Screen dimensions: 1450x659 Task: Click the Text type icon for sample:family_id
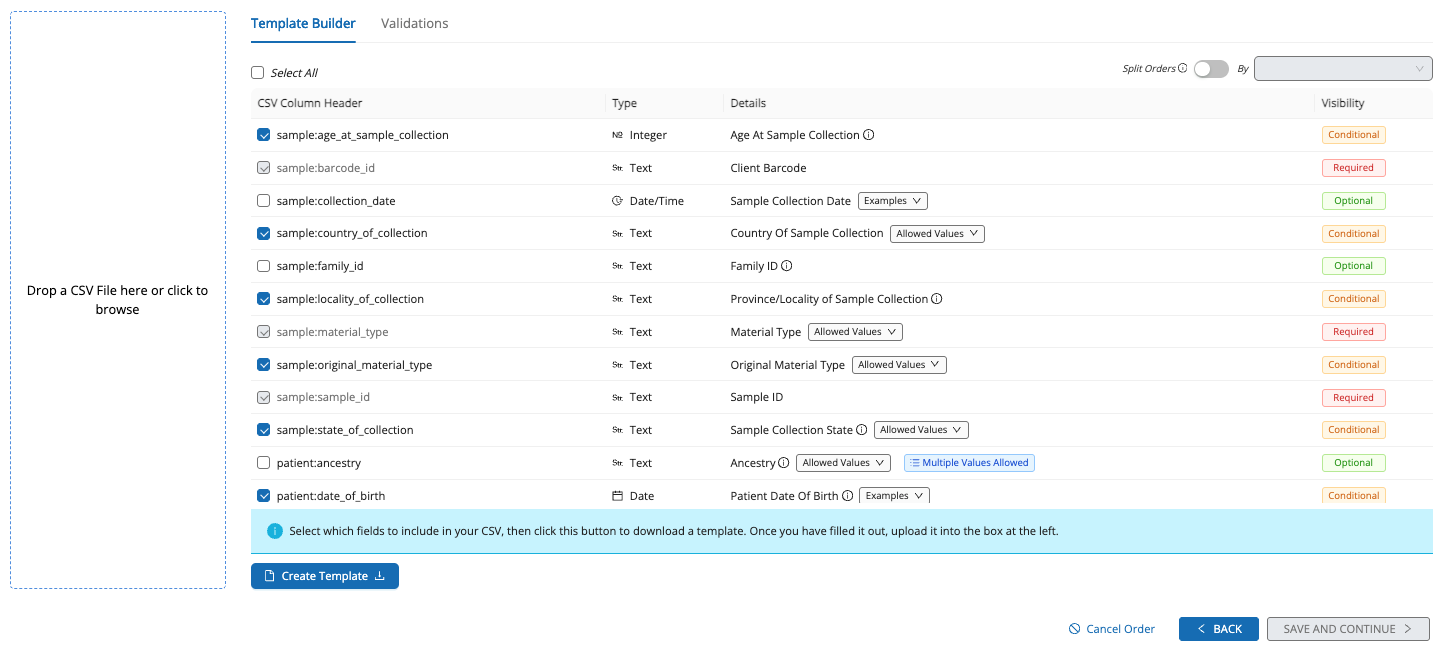[617, 266]
